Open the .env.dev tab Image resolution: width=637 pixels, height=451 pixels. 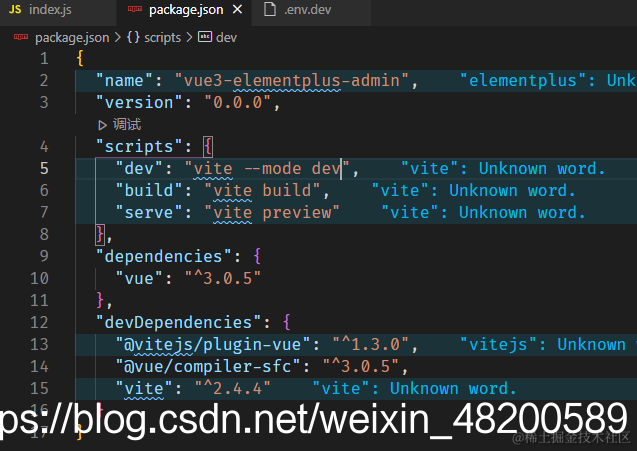[311, 10]
